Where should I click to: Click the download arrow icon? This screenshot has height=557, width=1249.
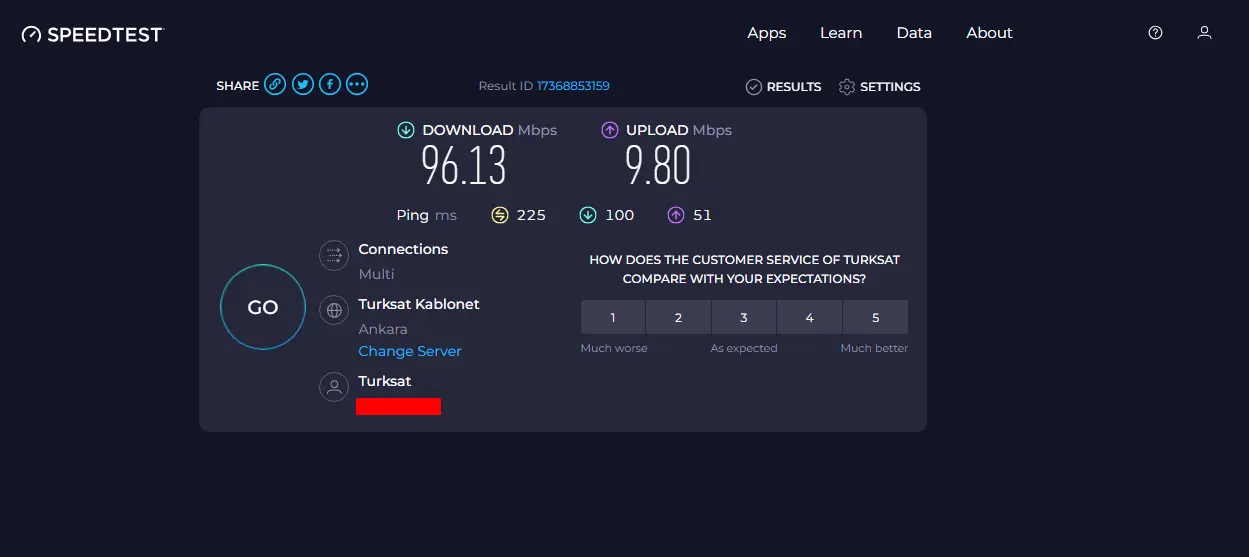[406, 130]
